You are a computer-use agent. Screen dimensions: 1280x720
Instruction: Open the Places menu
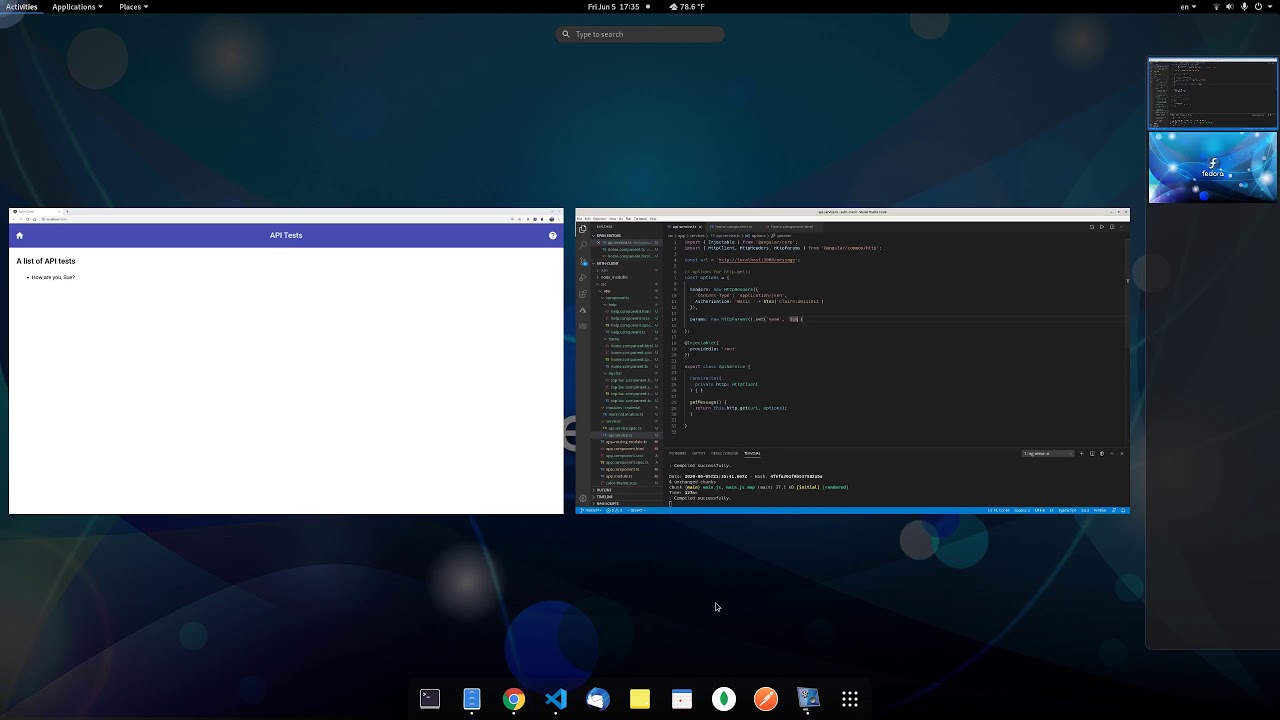[133, 7]
